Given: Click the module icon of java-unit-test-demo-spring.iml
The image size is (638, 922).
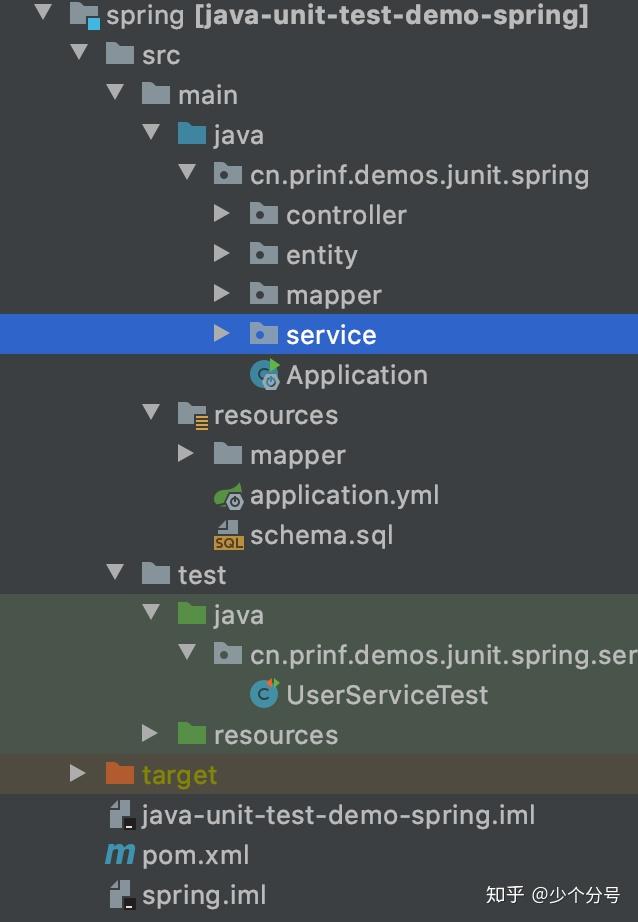Looking at the screenshot, I should (122, 814).
